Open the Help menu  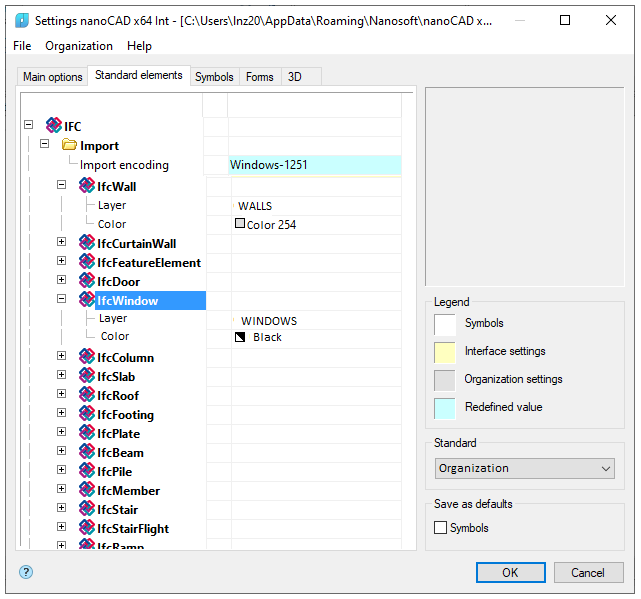[x=139, y=46]
